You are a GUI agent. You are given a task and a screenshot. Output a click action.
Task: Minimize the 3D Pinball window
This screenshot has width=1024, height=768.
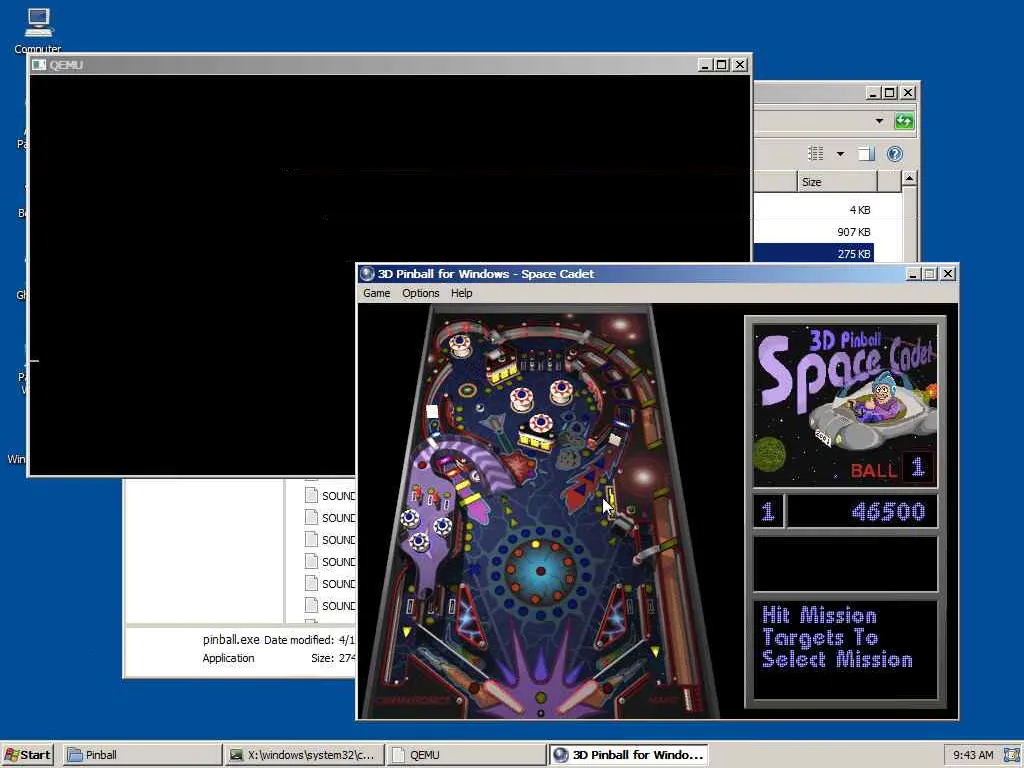pos(913,274)
